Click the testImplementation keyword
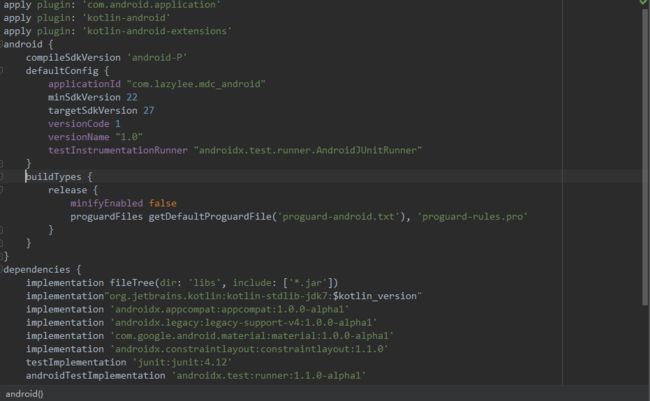Image resolution: width=650 pixels, height=401 pixels. pyautogui.click(x=76, y=363)
